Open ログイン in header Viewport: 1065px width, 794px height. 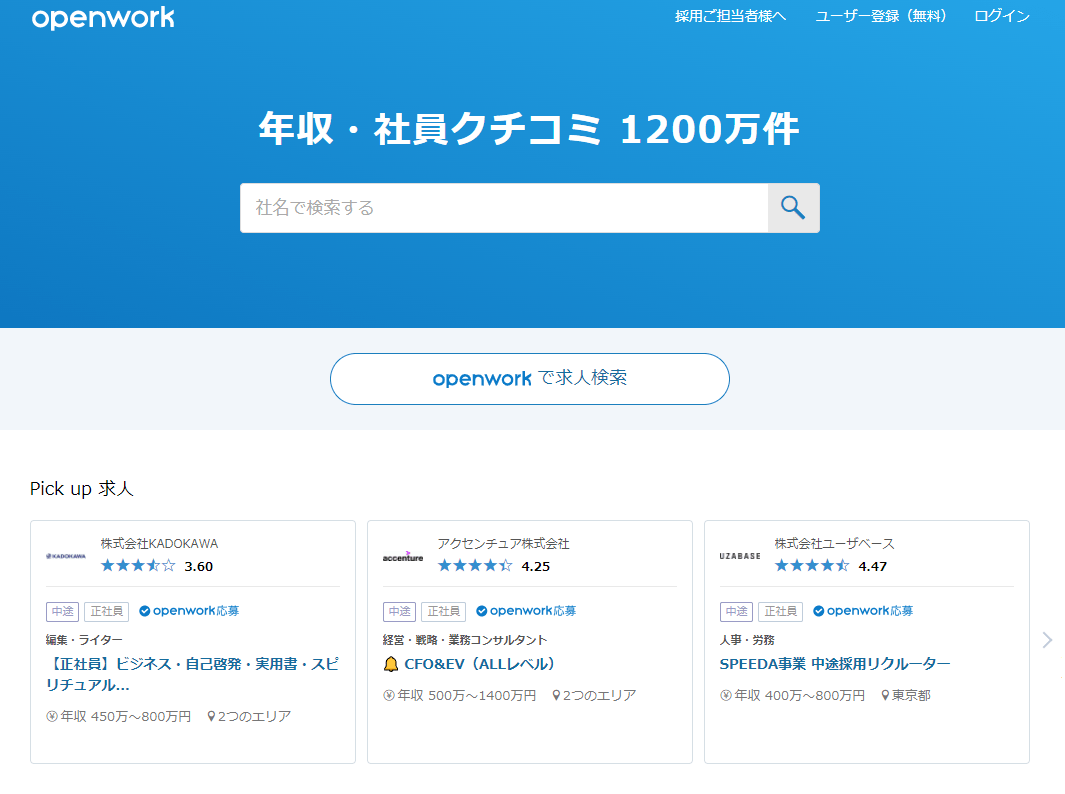click(x=1002, y=16)
